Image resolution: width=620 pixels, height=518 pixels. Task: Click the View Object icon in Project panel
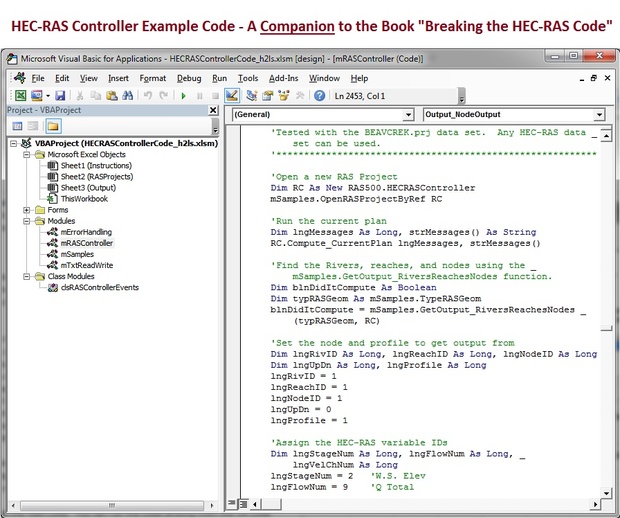pos(33,126)
